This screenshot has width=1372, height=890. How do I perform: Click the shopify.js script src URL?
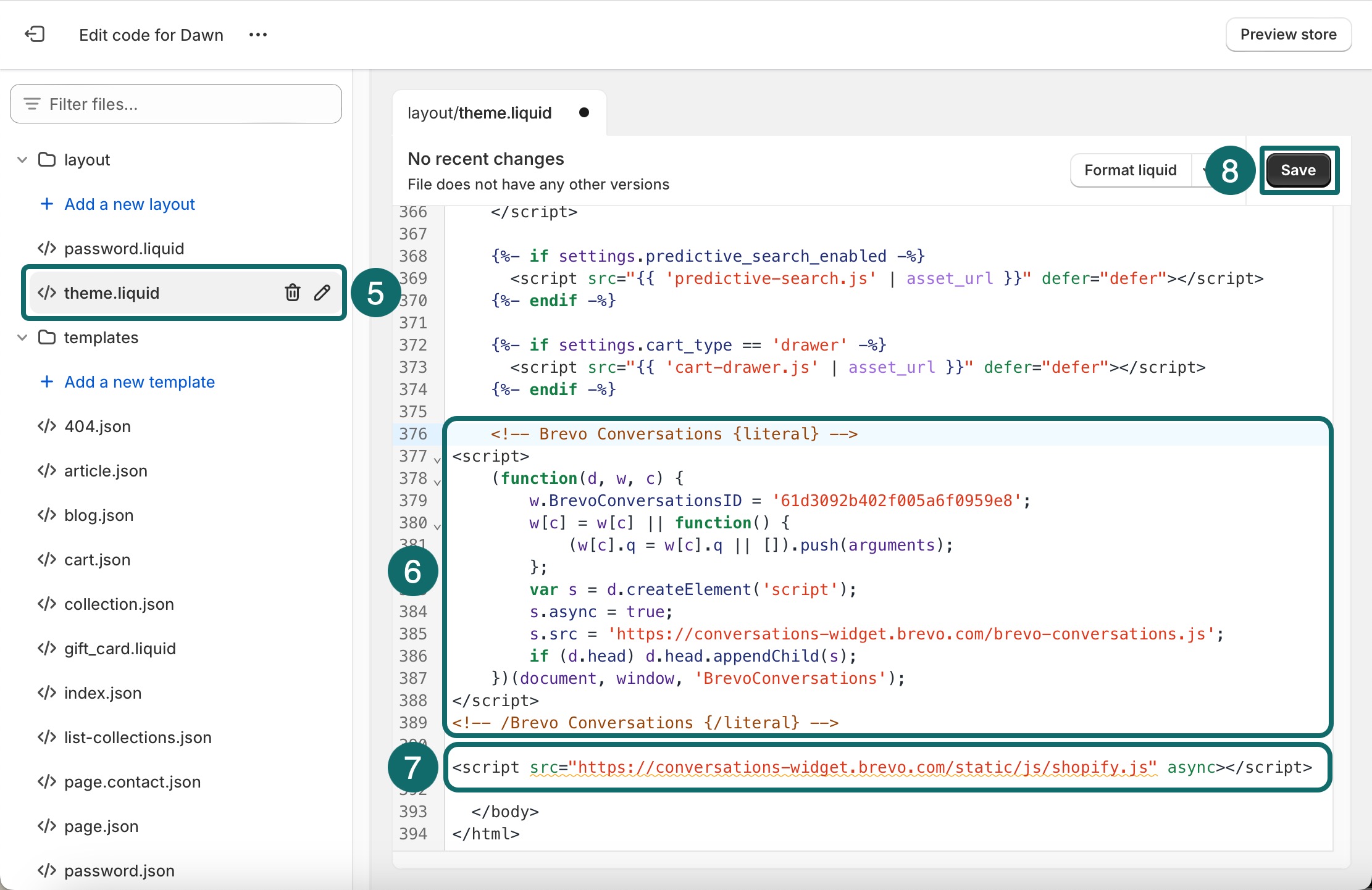click(x=863, y=767)
